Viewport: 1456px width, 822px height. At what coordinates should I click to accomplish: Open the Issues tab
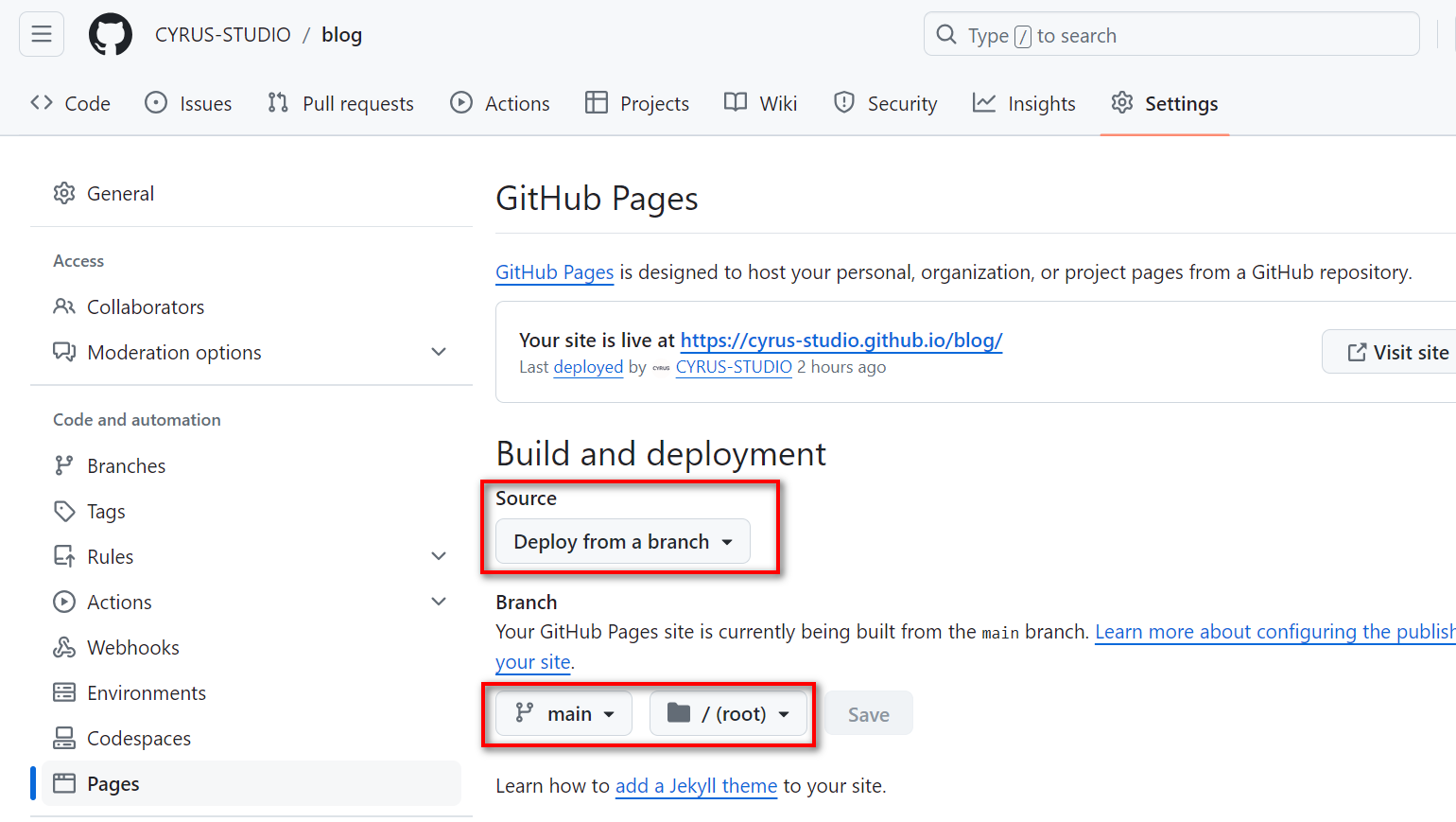pos(188,103)
